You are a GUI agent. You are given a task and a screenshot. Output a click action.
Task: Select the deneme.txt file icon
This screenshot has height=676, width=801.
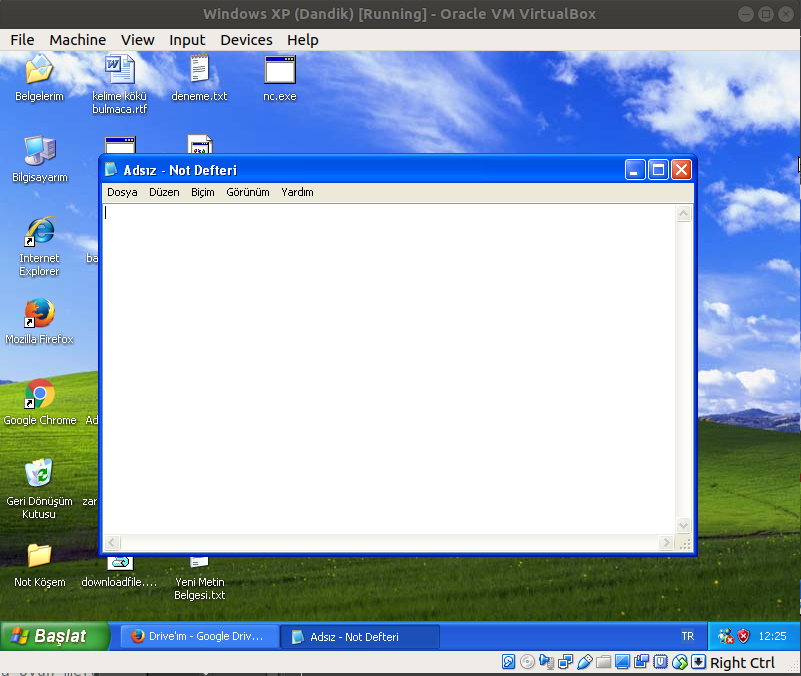coord(199,69)
